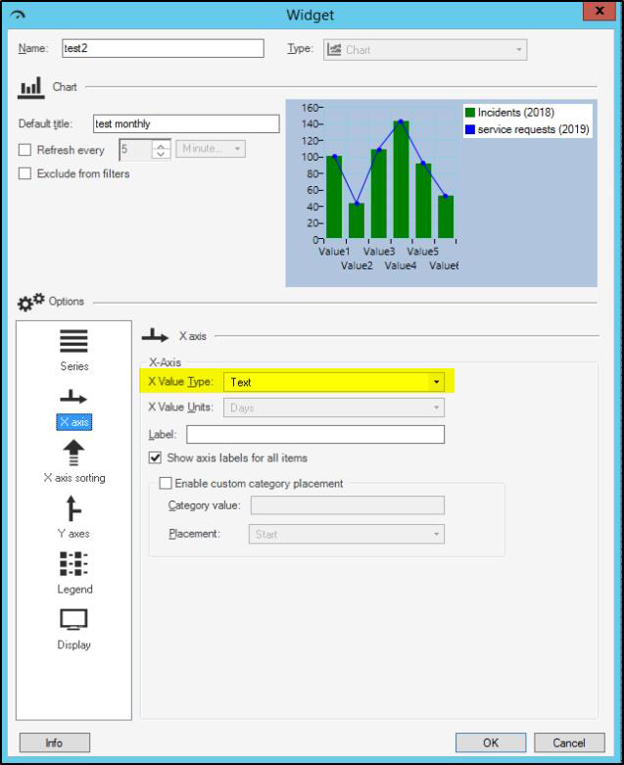This screenshot has height=765, width=624.
Task: Open the widget Type dropdown
Action: [519, 49]
